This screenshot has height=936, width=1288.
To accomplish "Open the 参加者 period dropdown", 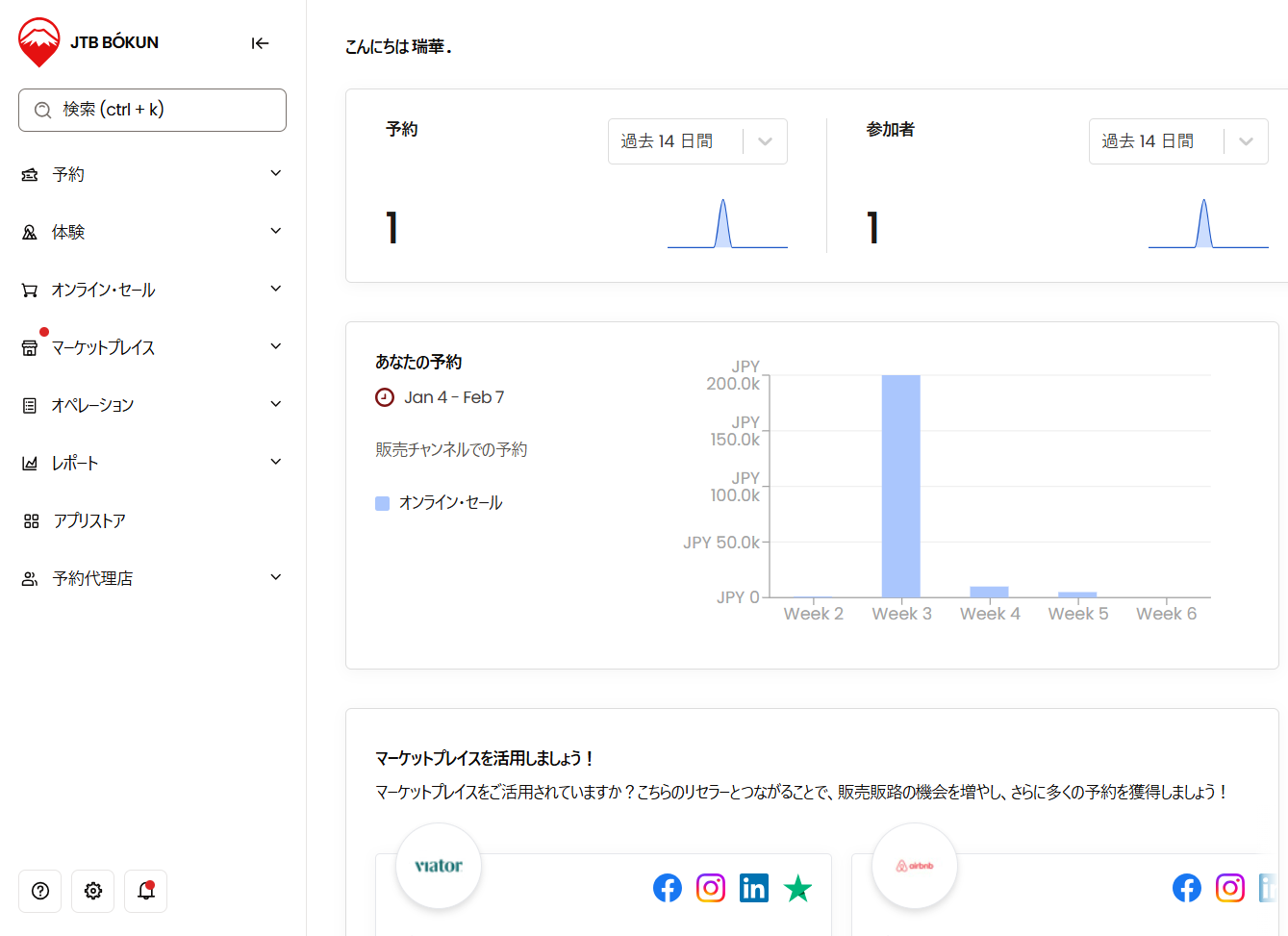I will click(1177, 141).
